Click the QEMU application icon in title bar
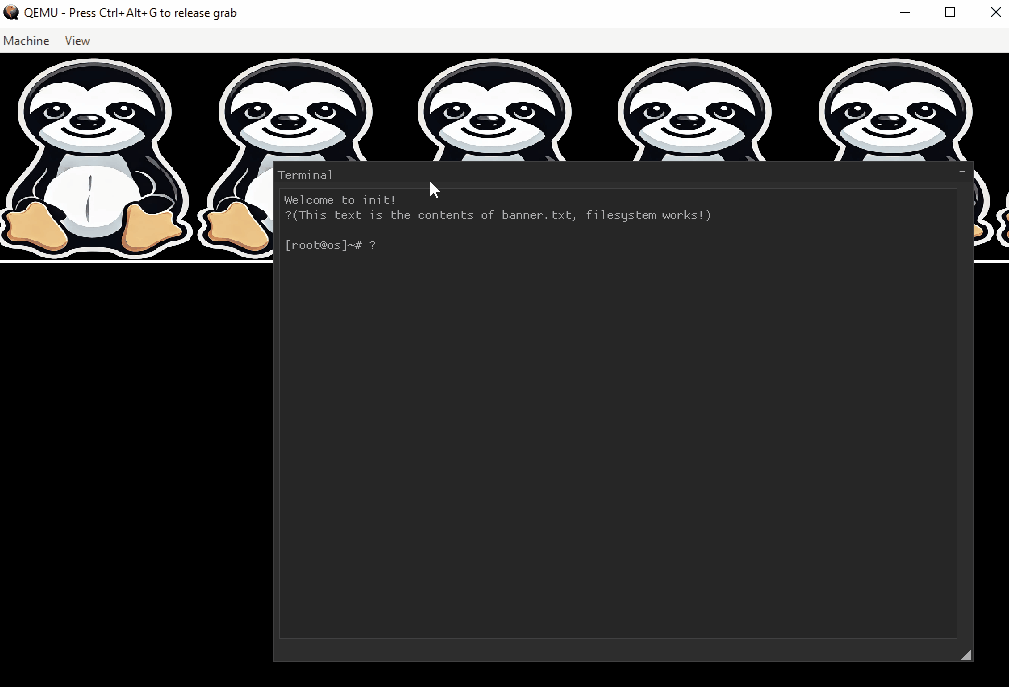Screen dimensions: 1009x687 click(11, 12)
